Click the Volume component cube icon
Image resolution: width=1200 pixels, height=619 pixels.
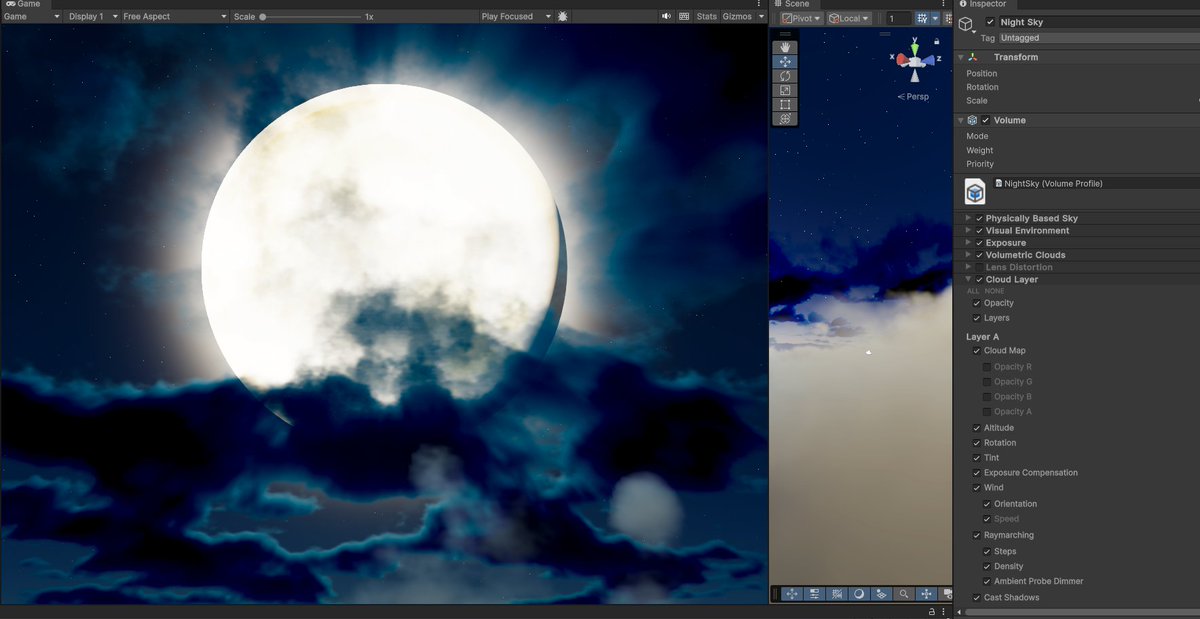(x=972, y=120)
